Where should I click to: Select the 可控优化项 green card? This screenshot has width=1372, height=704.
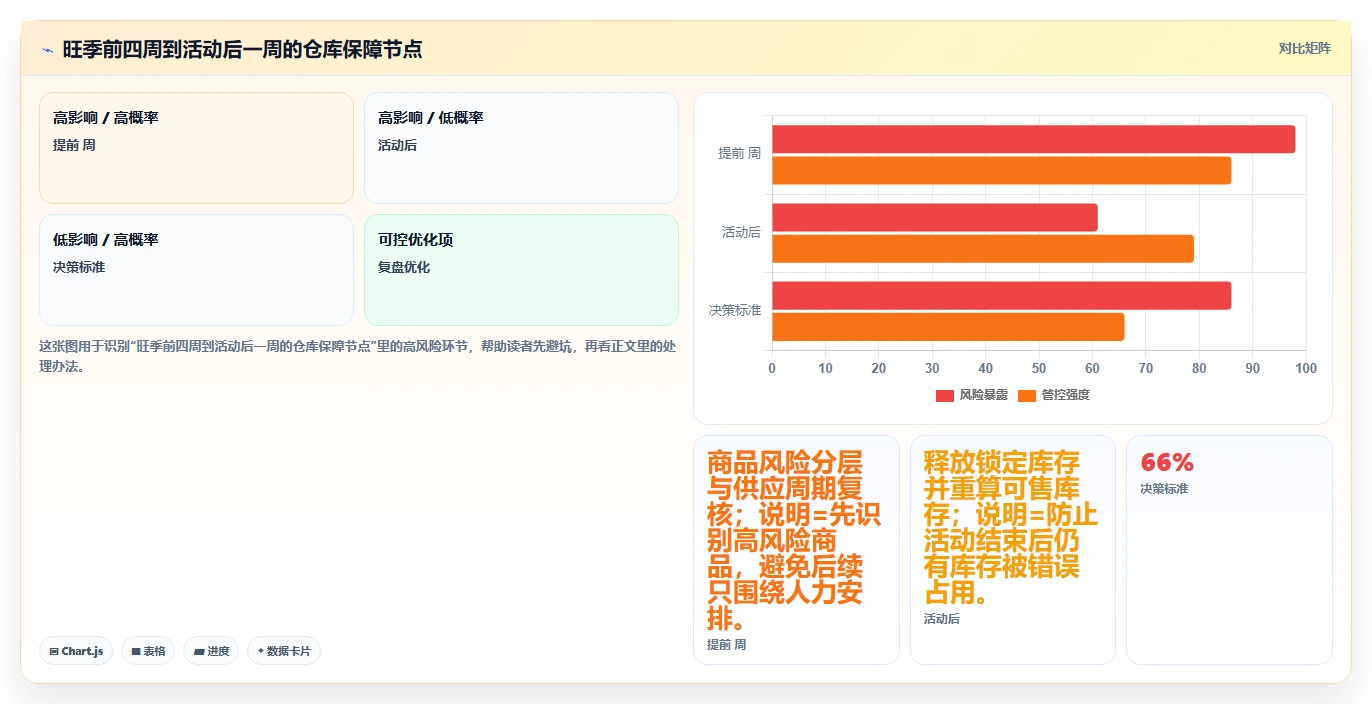[x=521, y=270]
